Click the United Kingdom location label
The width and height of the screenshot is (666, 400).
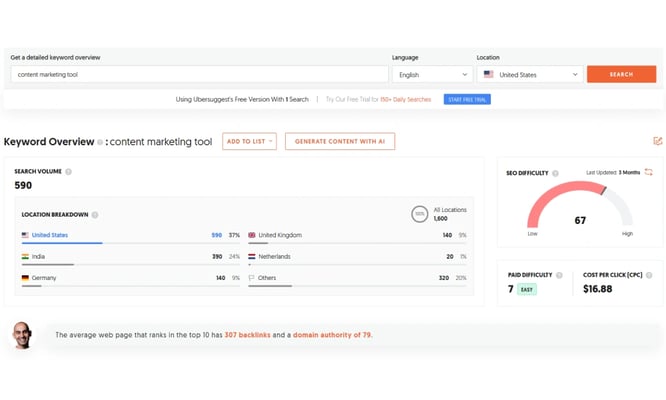click(280, 235)
